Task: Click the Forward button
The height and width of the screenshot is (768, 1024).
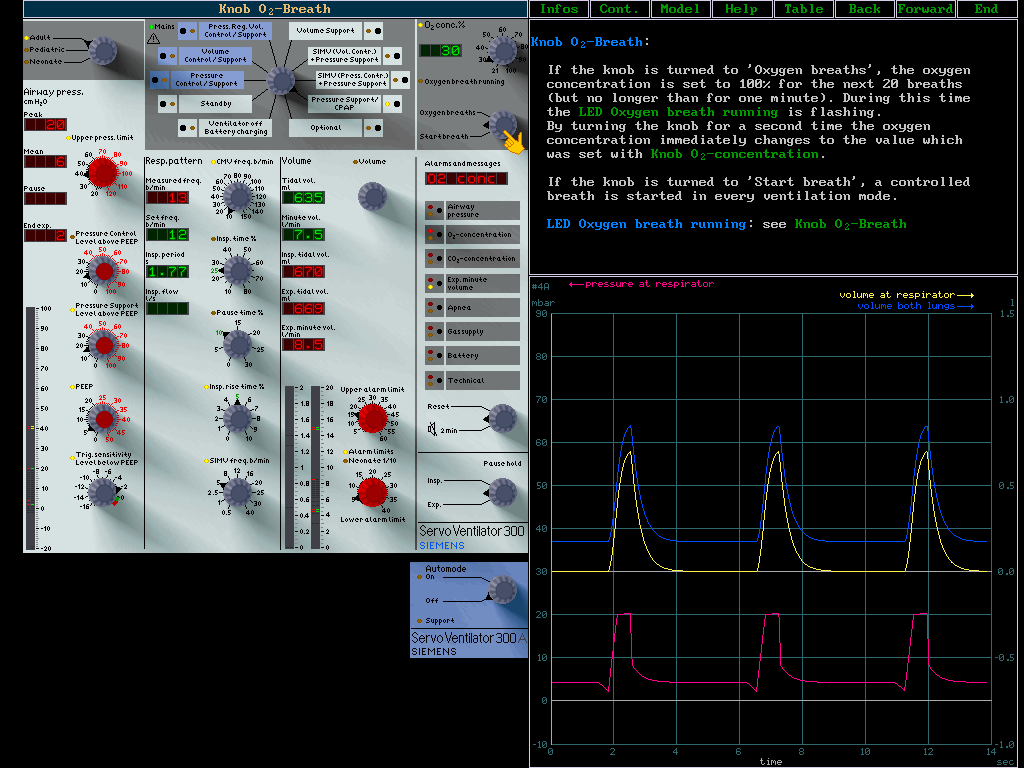Action: (x=925, y=9)
